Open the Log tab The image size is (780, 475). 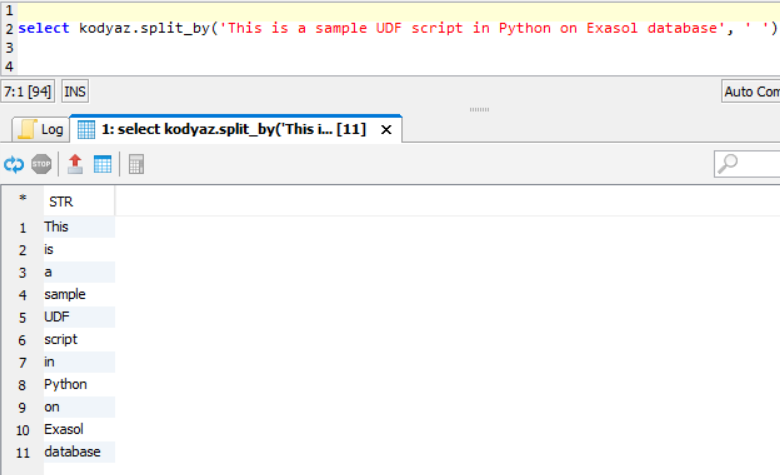pos(41,129)
